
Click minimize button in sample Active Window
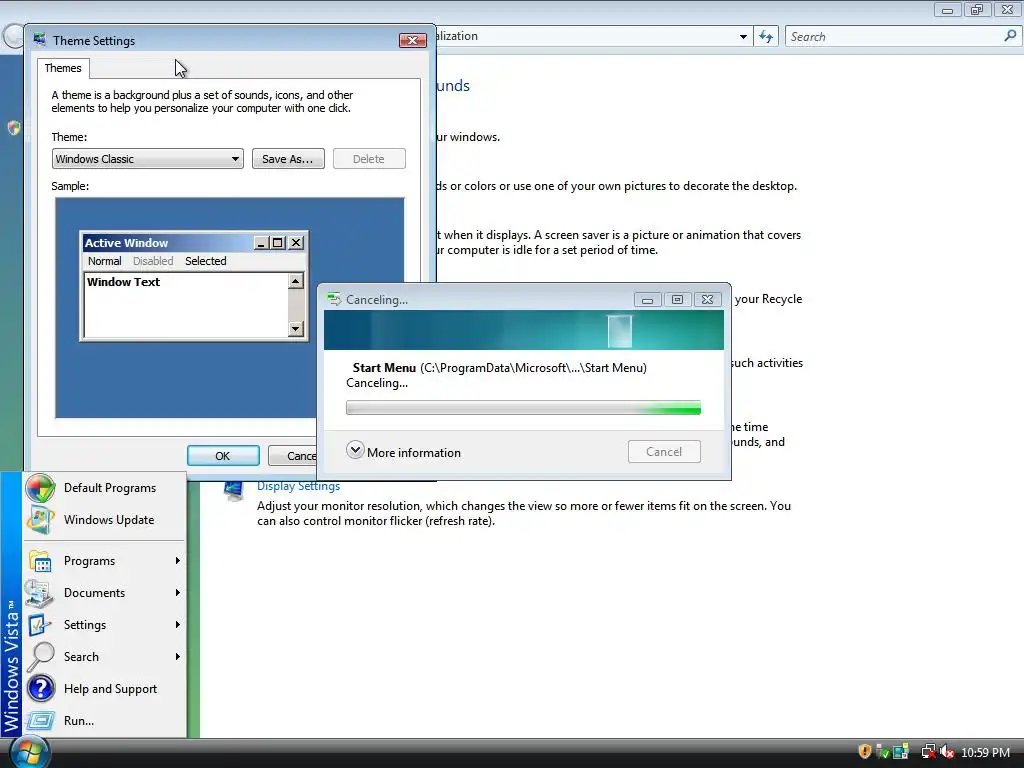point(261,243)
